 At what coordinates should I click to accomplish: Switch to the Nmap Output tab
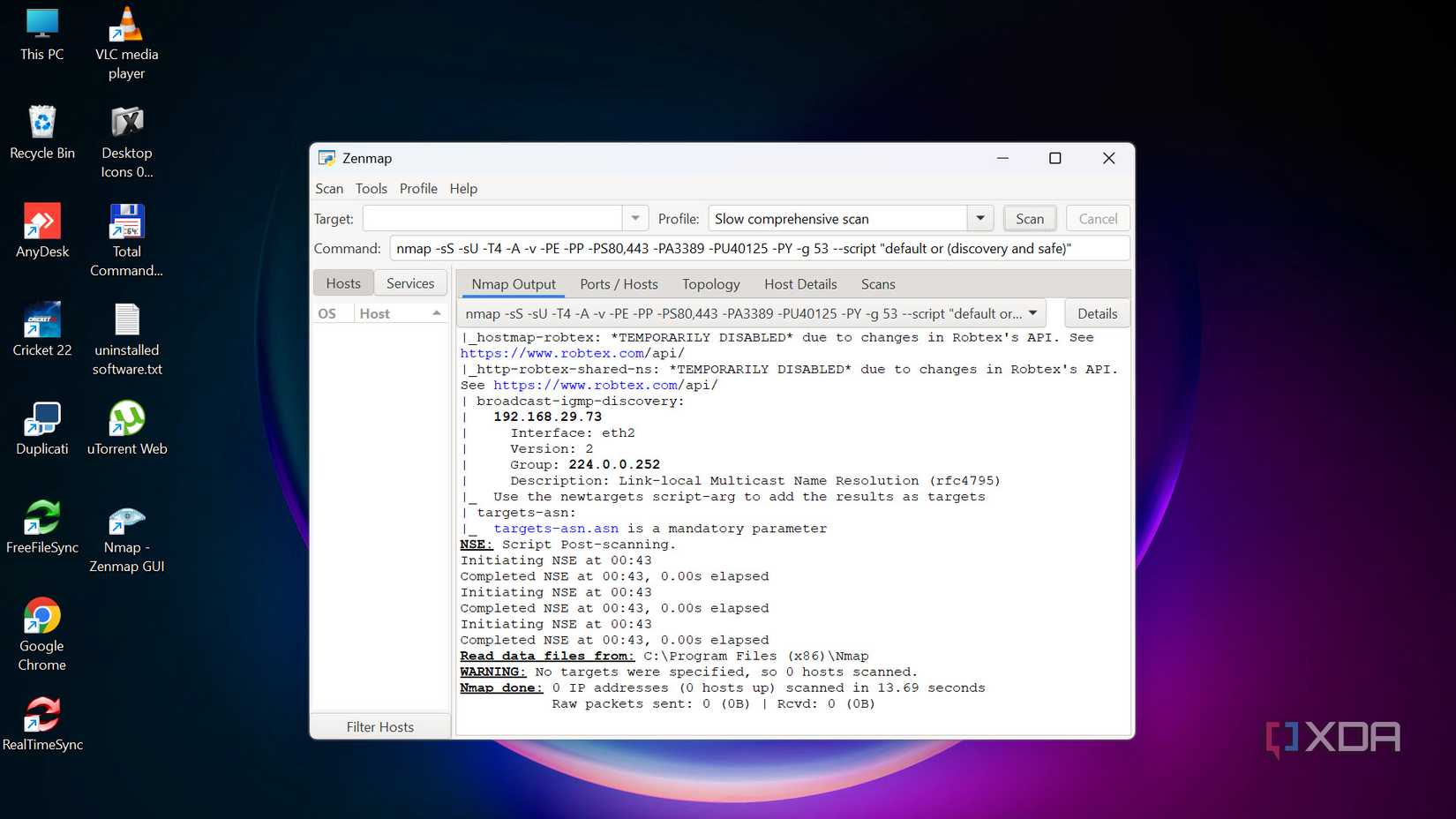(x=514, y=284)
